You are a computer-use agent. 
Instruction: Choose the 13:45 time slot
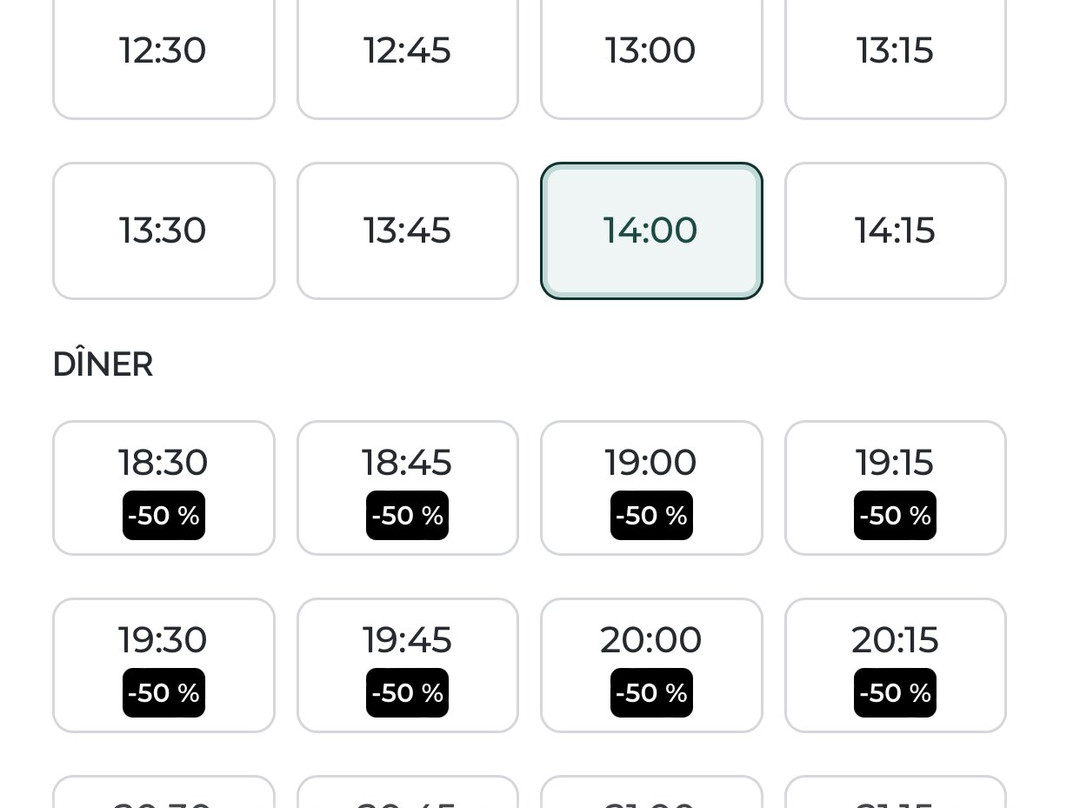[x=408, y=231]
